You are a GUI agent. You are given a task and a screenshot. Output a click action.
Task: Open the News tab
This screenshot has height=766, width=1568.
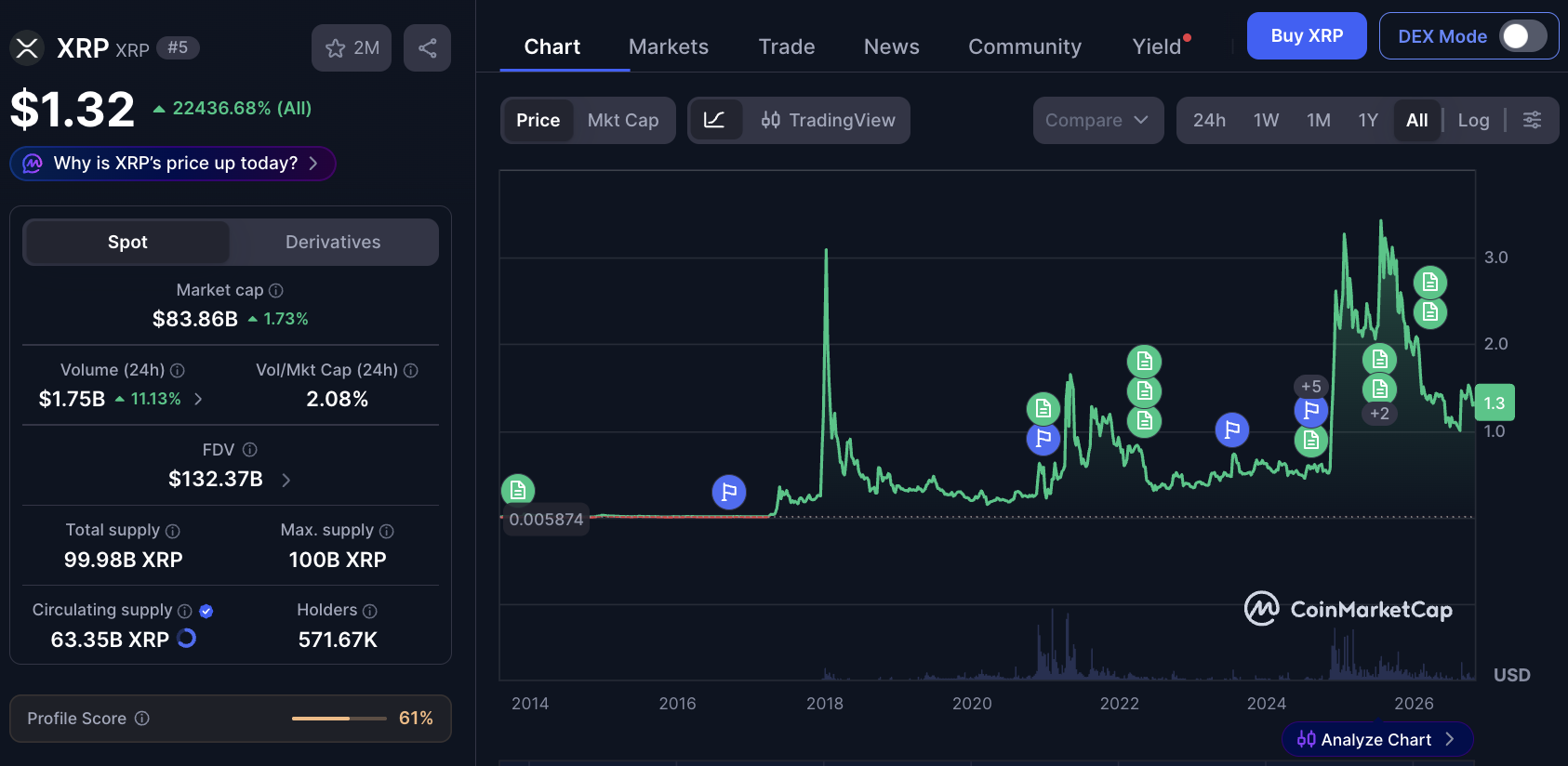[x=892, y=46]
